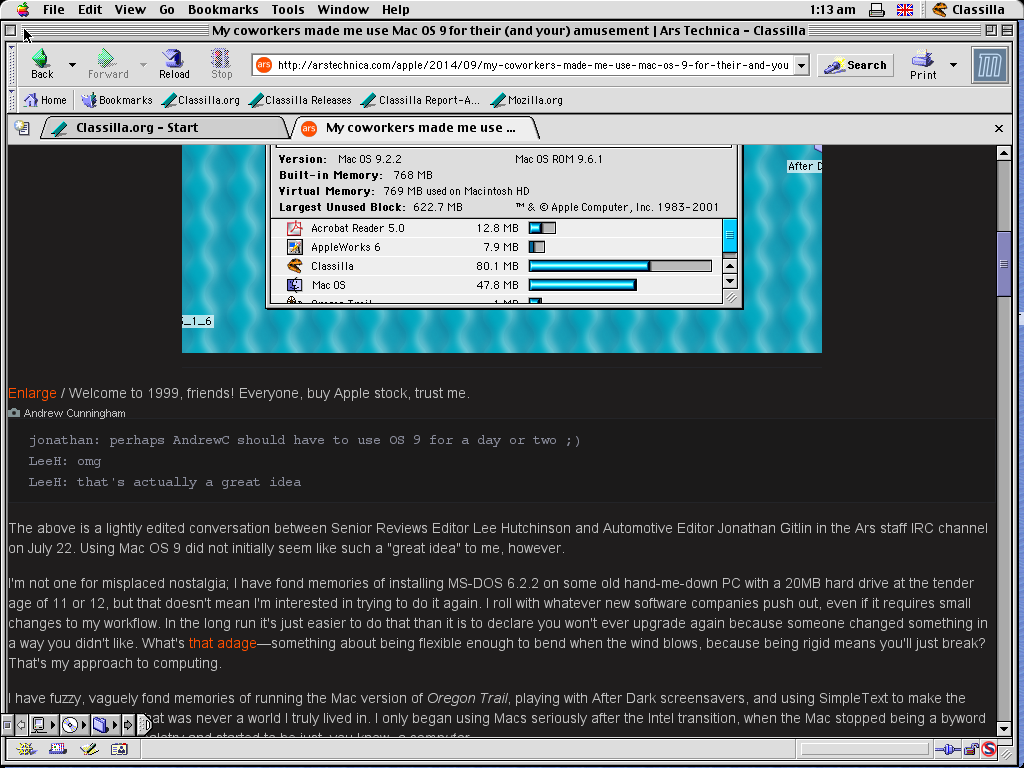Viewport: 1024px width, 768px height.
Task: Collapse the Control Strip end tab
Action: click(145, 724)
